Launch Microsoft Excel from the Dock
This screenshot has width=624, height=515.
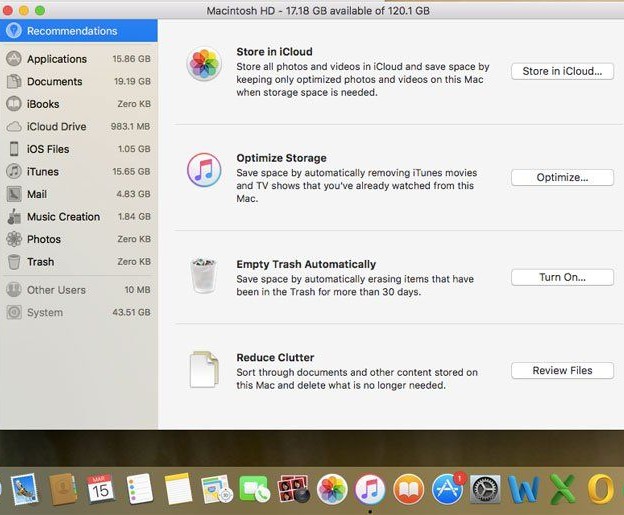click(x=563, y=489)
